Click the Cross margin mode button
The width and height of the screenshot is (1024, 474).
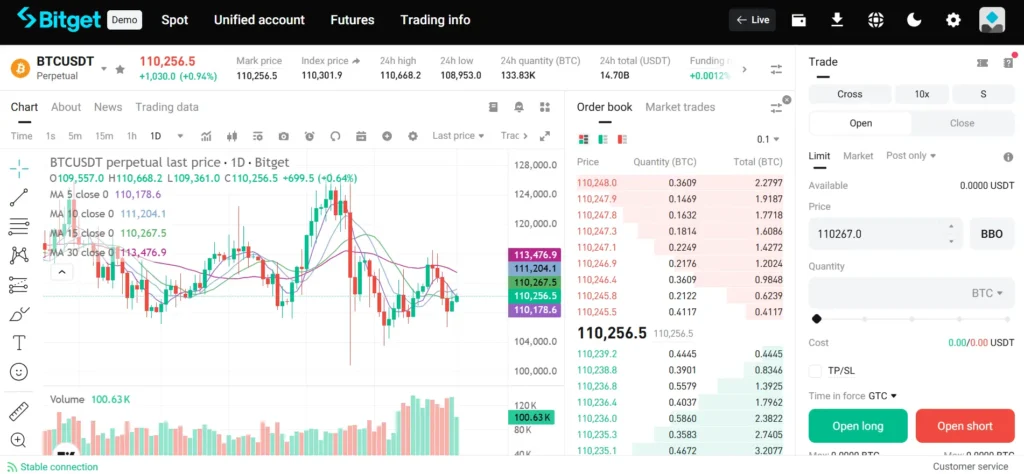[x=850, y=94]
